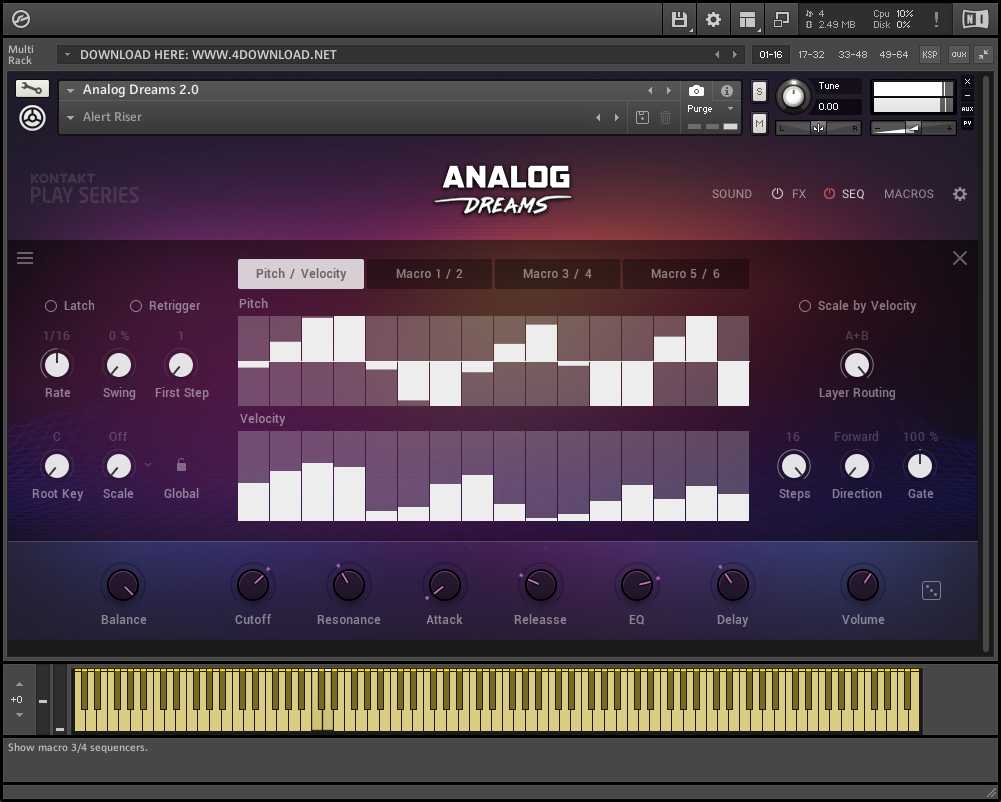1001x802 pixels.
Task: Delete snapshot with trash icon
Action: (665, 117)
